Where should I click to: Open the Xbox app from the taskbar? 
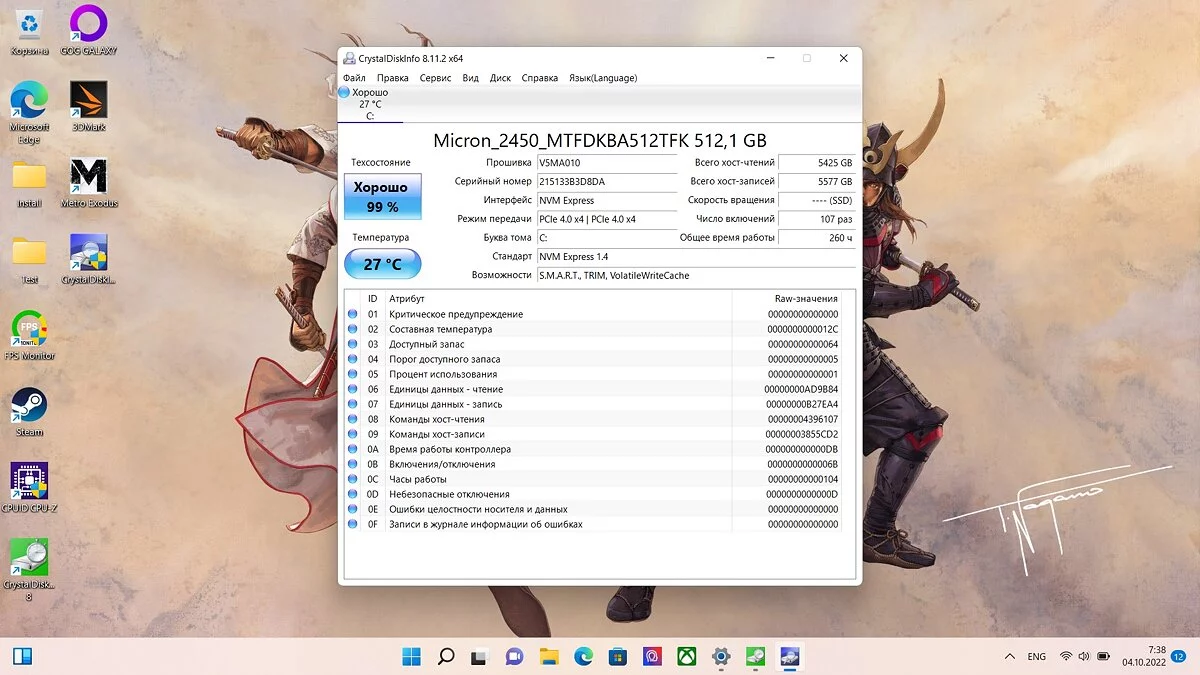[686, 657]
